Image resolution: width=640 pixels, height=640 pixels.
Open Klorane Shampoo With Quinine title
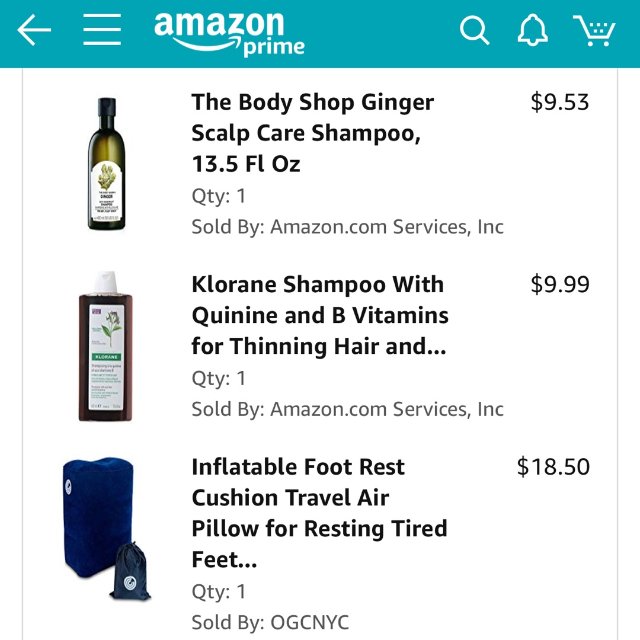coord(319,315)
